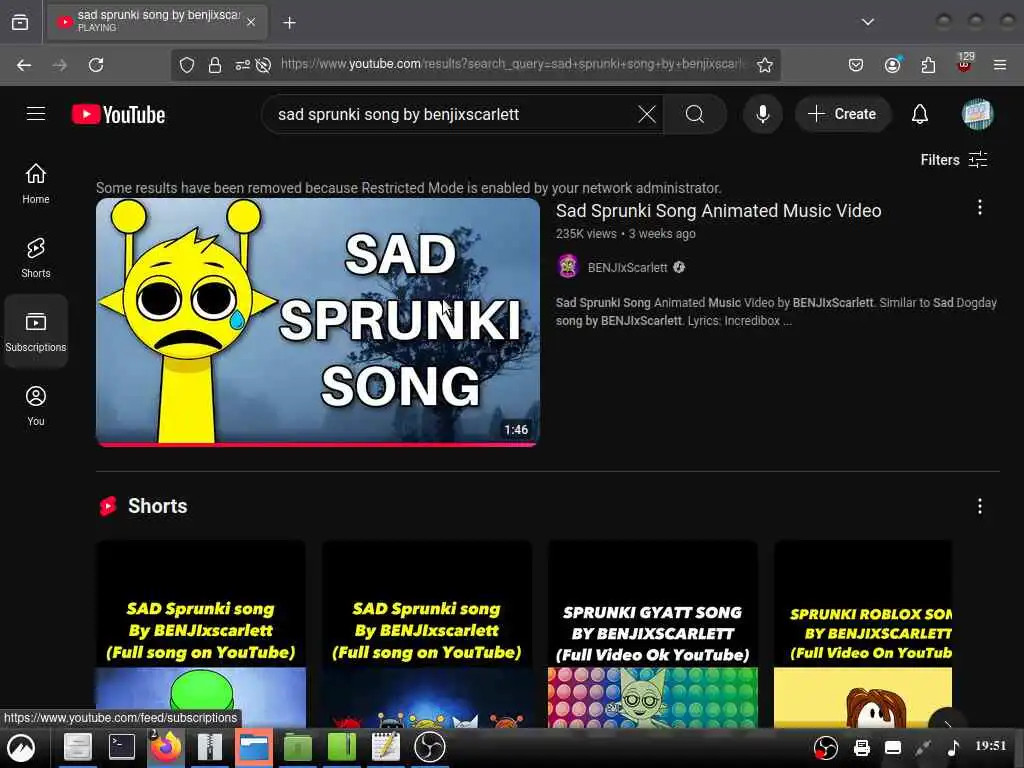
Task: Open the site permissions icon in the address bar
Action: coord(242,65)
